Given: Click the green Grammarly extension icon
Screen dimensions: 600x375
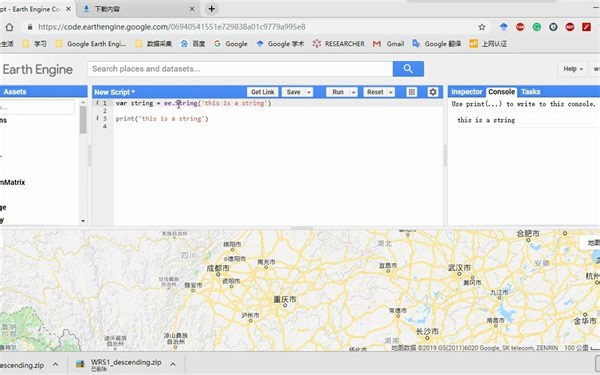Looking at the screenshot, I should (536, 27).
